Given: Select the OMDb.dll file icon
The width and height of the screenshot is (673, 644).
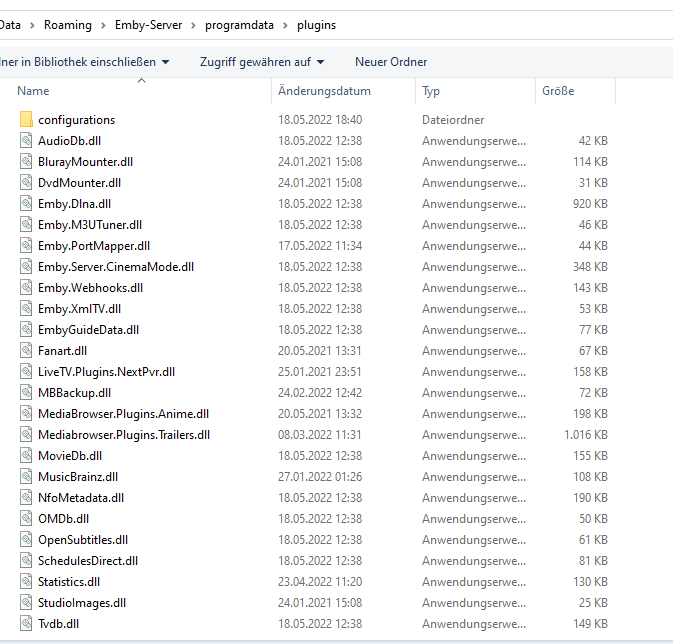Looking at the screenshot, I should pos(26,519).
